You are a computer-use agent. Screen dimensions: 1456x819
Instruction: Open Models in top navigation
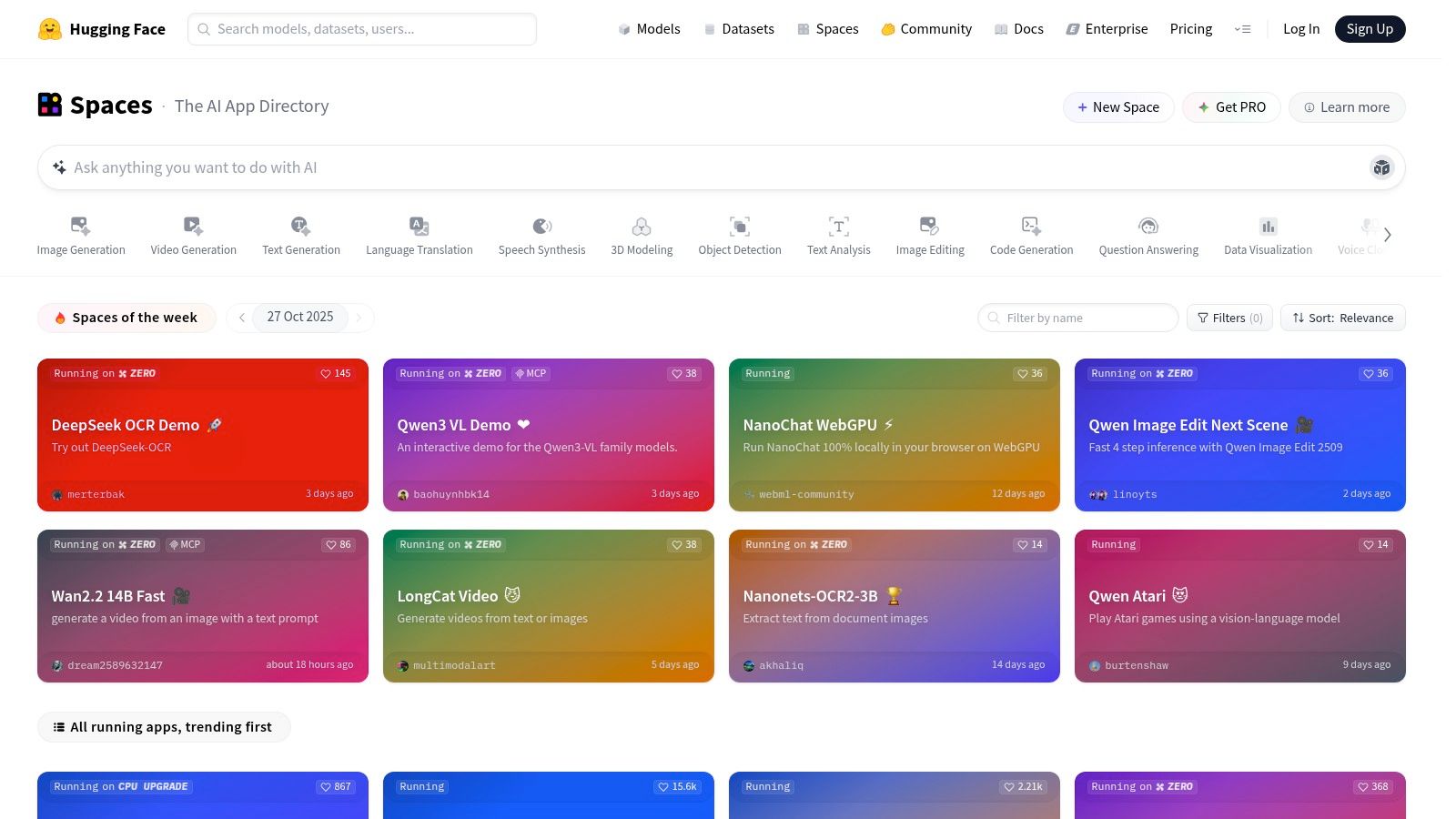[649, 29]
